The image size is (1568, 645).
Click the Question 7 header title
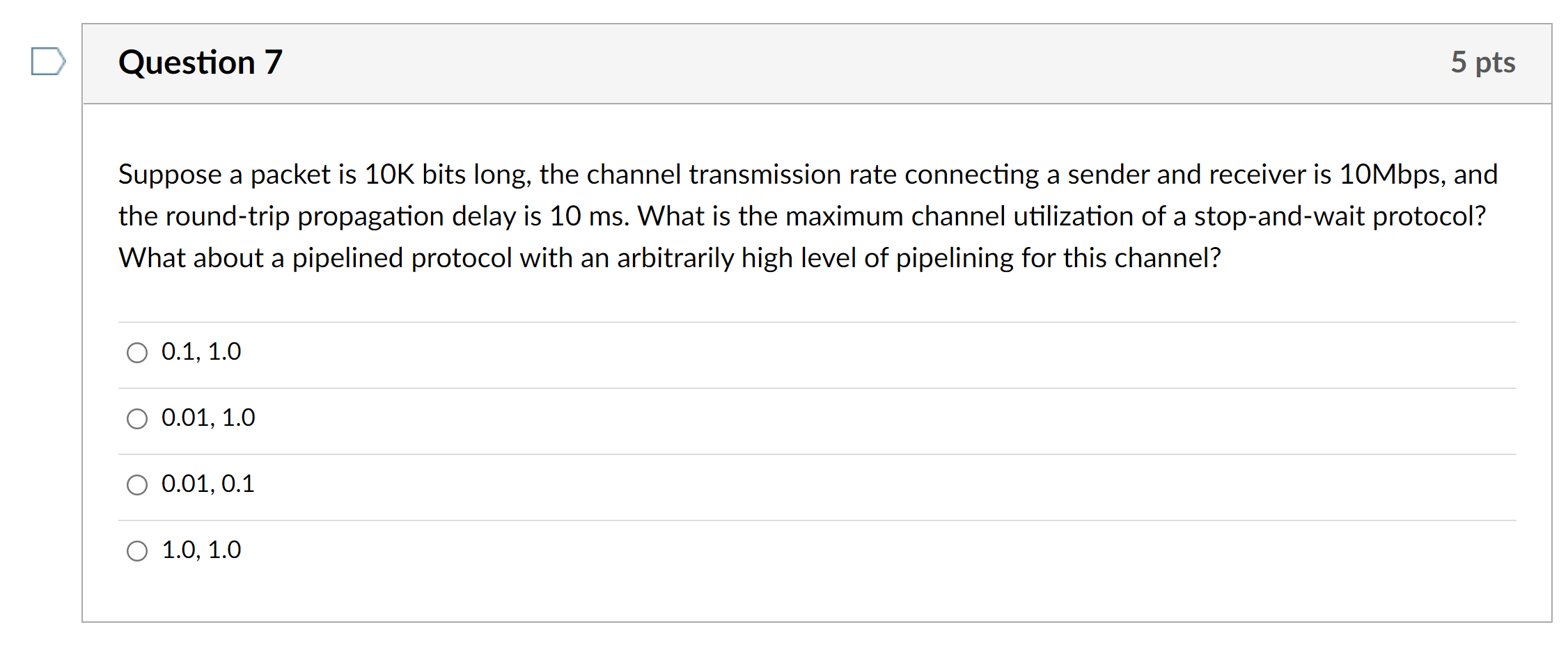(x=199, y=63)
